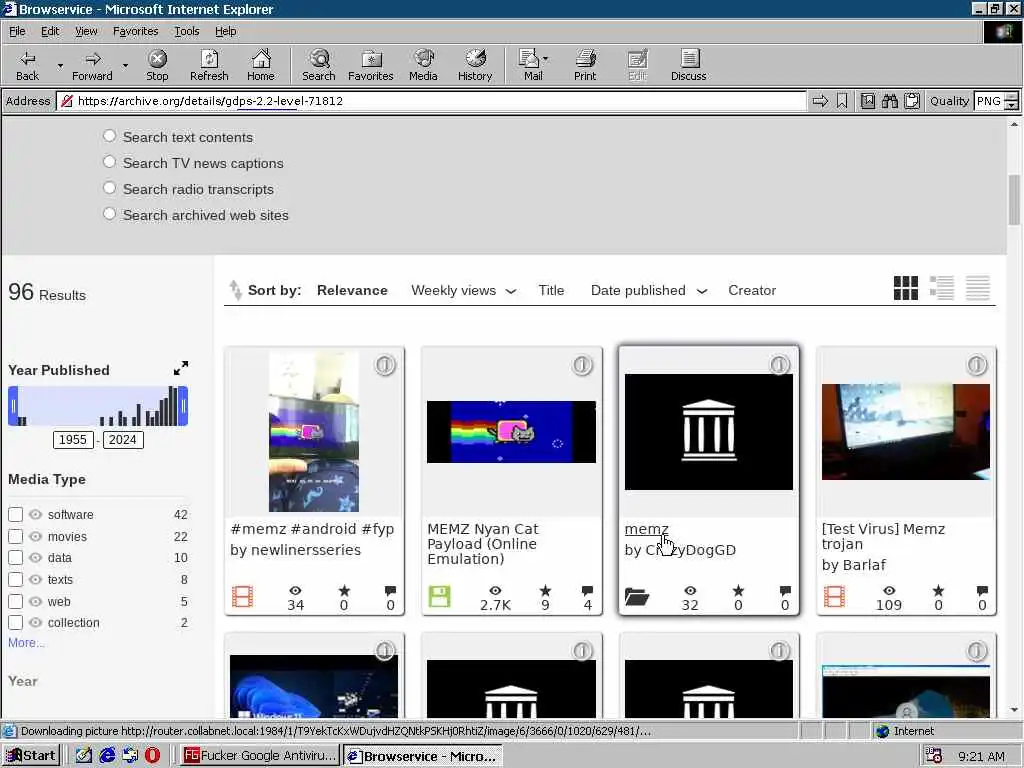Sort results by Title
The width and height of the screenshot is (1024, 768).
[551, 291]
